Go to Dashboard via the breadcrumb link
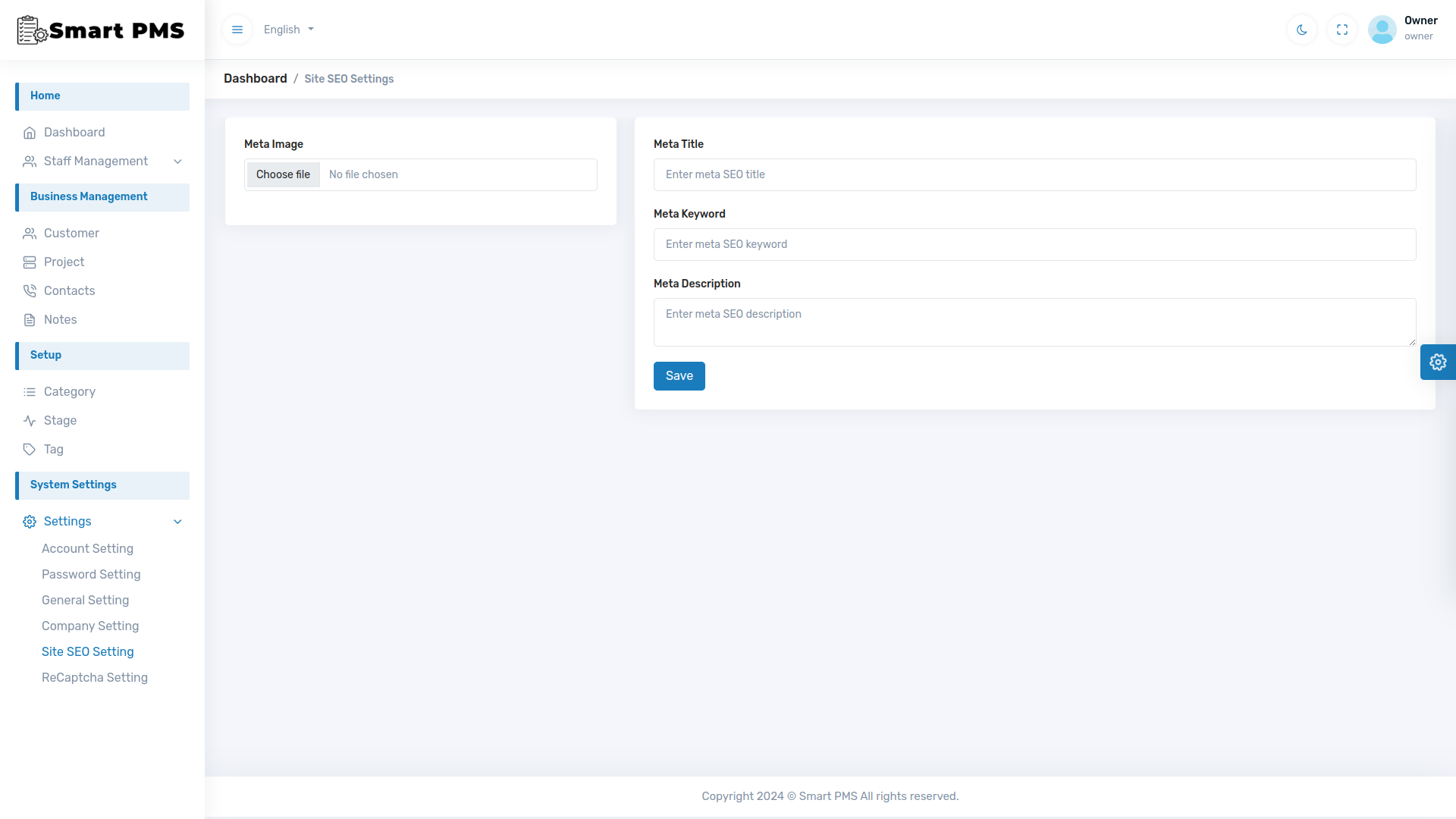The width and height of the screenshot is (1456, 819). tap(255, 78)
